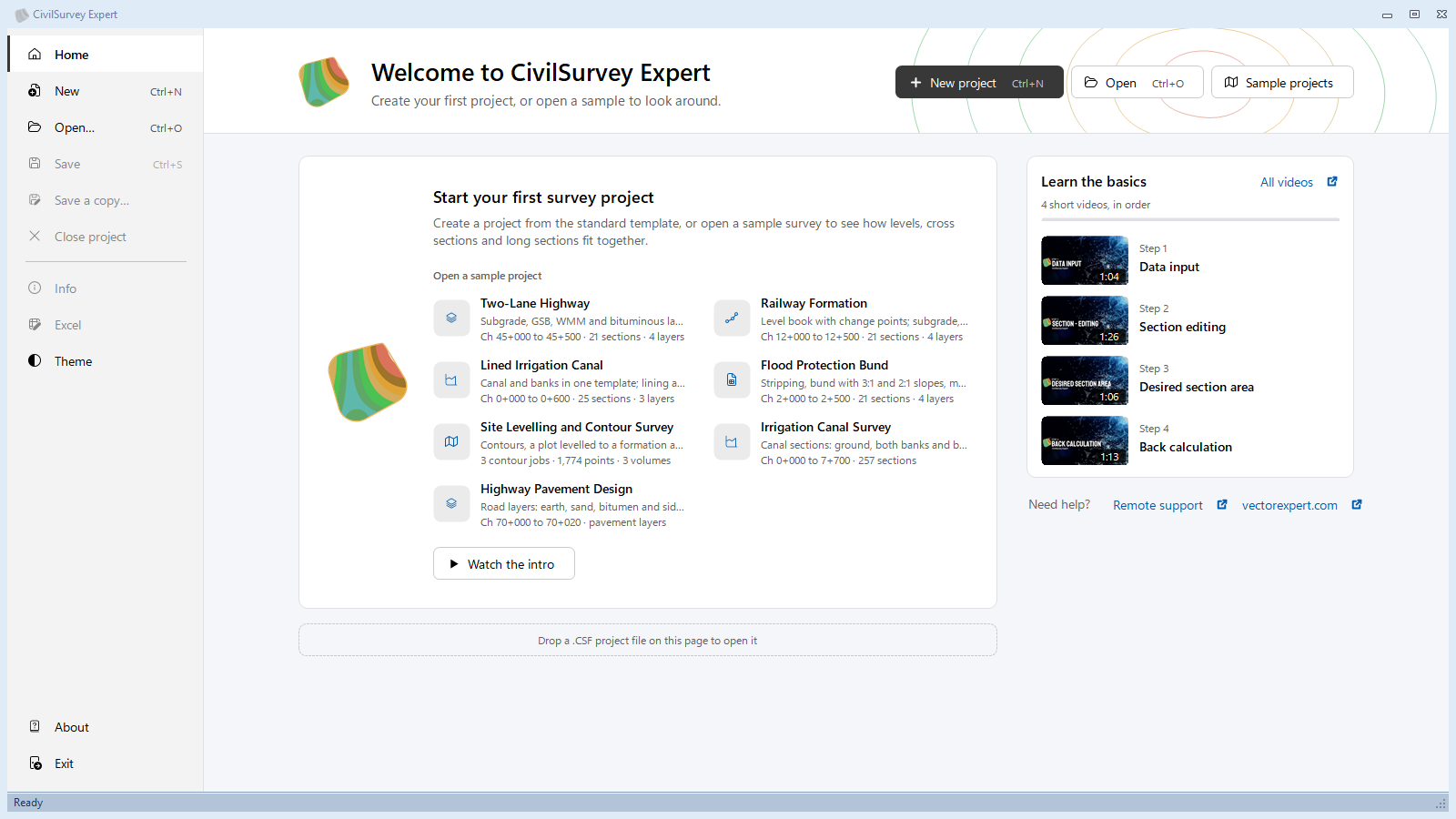Click the .CSF project file drop area

tap(648, 640)
